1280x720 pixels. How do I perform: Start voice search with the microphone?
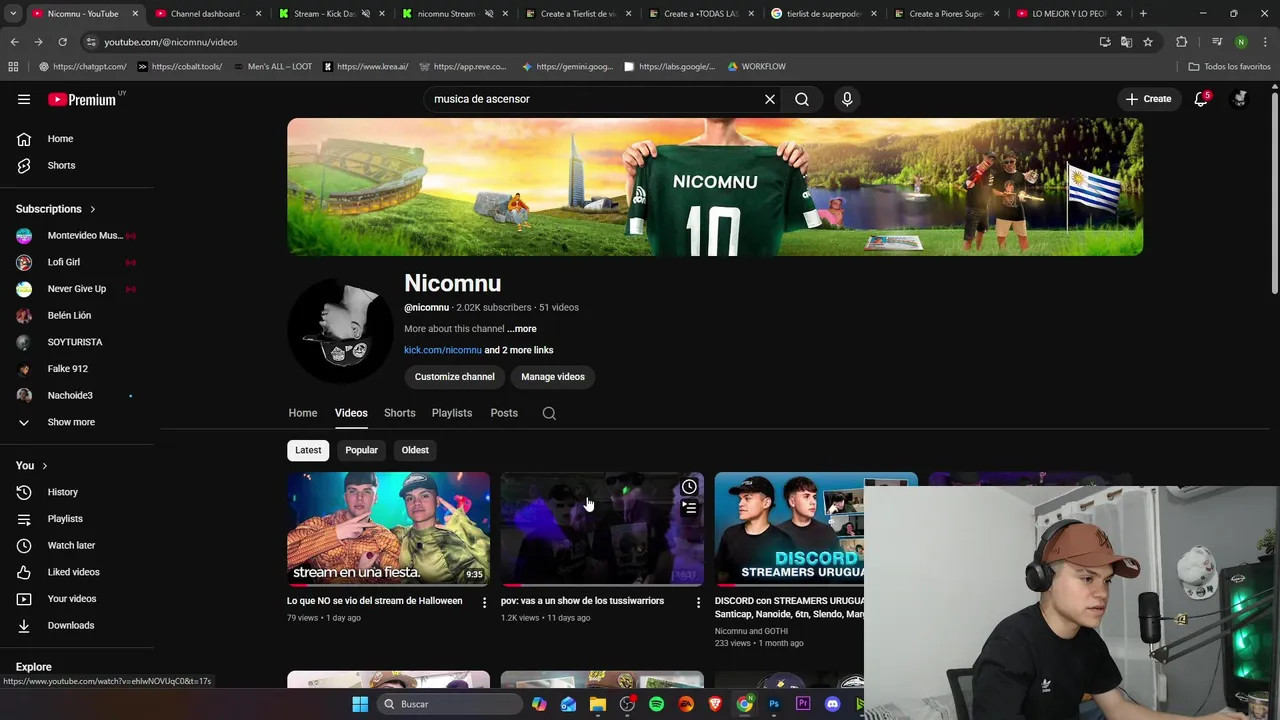tap(847, 99)
